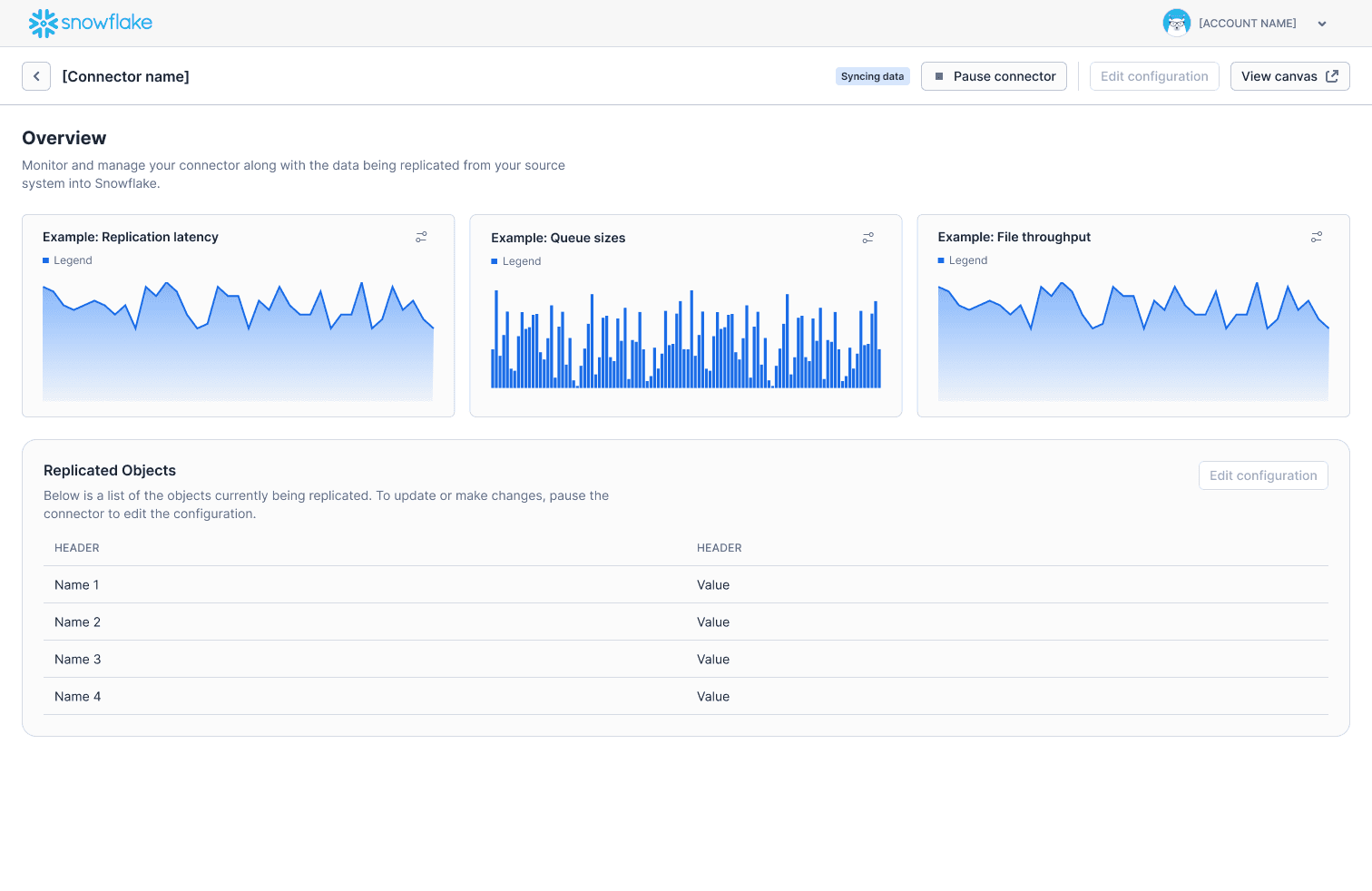
Task: Expand the account name dropdown arrow
Action: 1322,24
